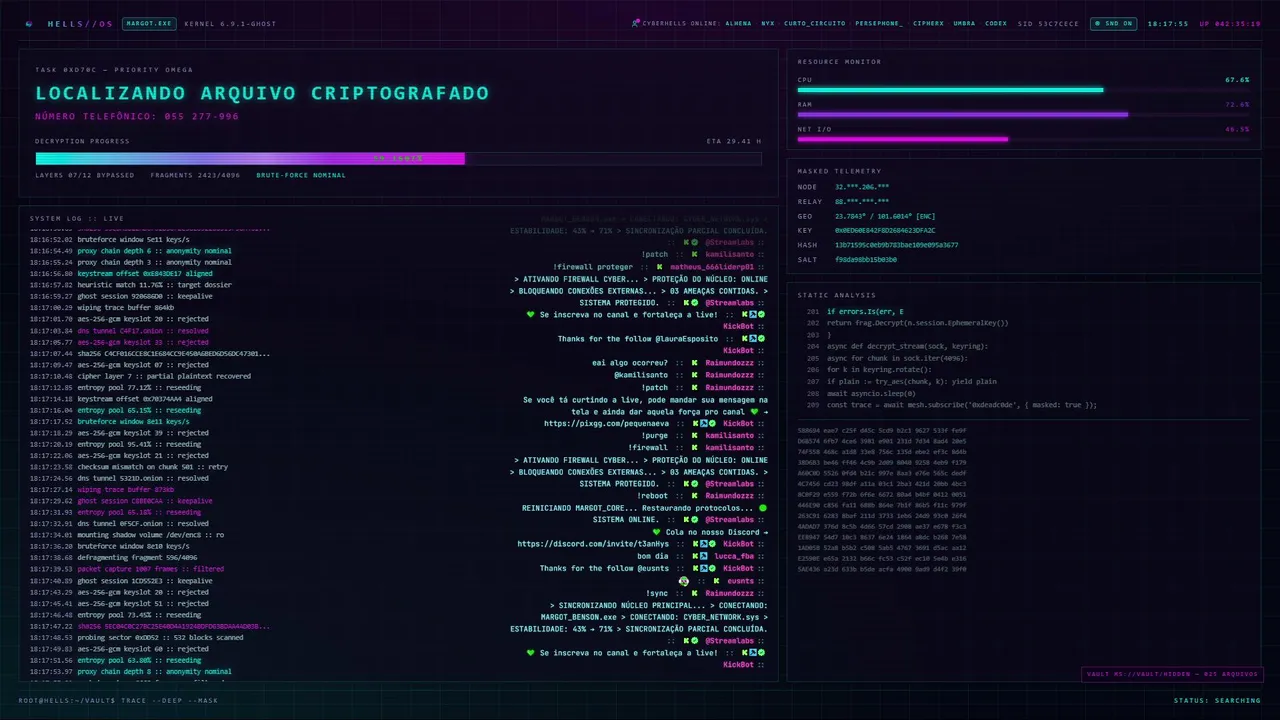1280x720 pixels.
Task: Click the MARGOT.EXE process badge
Action: tap(149, 23)
